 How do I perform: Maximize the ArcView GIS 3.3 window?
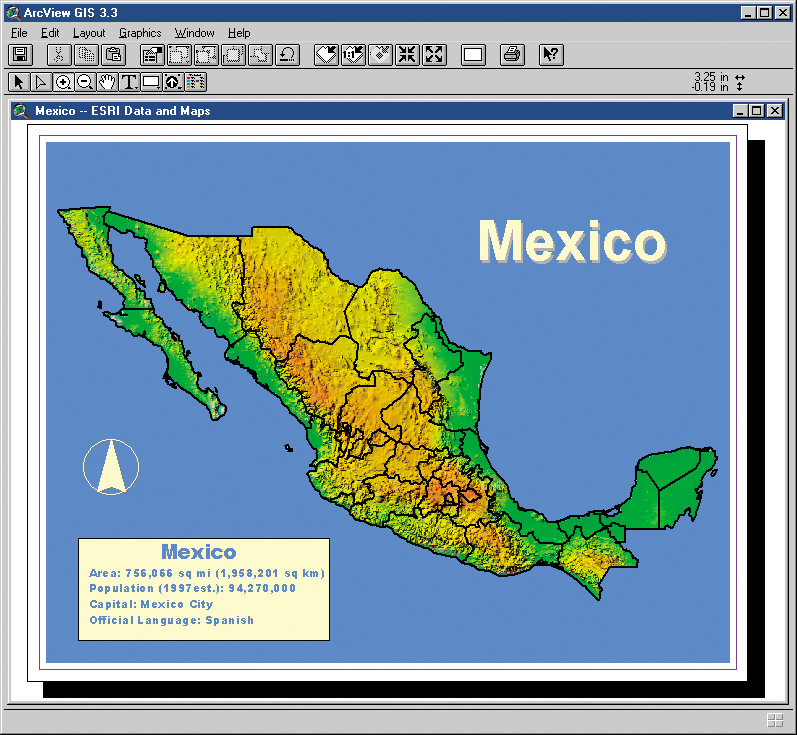tap(764, 13)
